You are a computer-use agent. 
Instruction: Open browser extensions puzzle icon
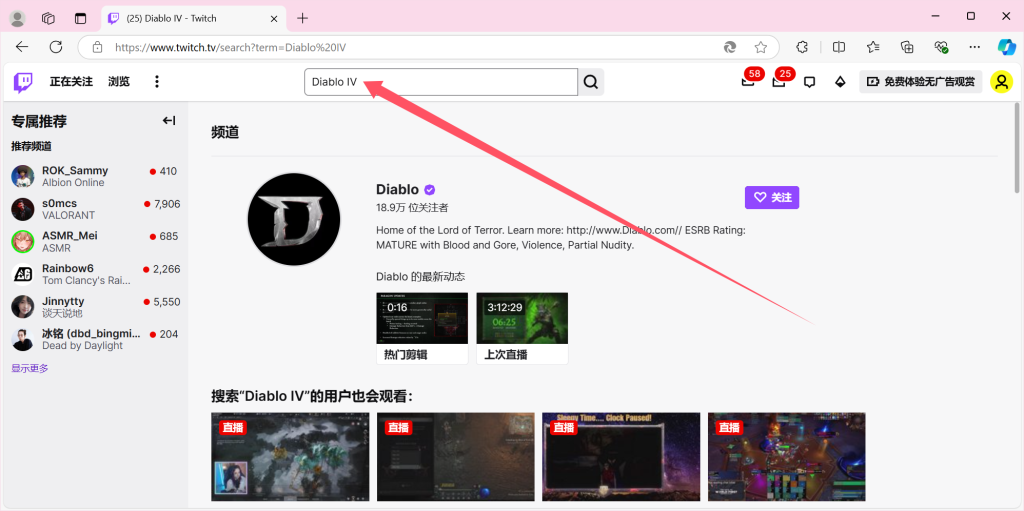pos(803,47)
